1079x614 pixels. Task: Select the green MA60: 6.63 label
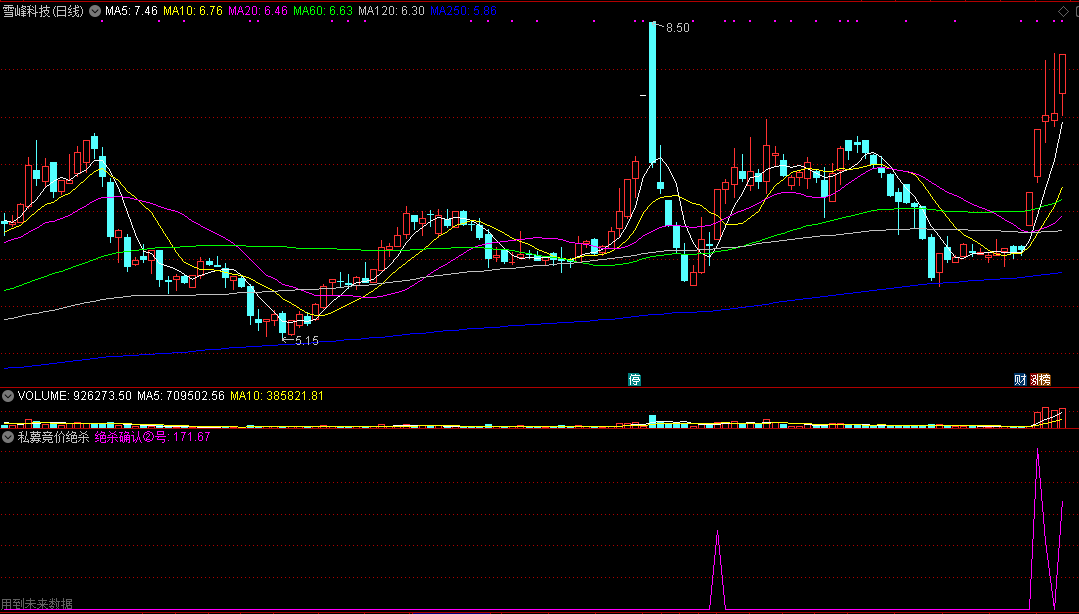coord(323,11)
